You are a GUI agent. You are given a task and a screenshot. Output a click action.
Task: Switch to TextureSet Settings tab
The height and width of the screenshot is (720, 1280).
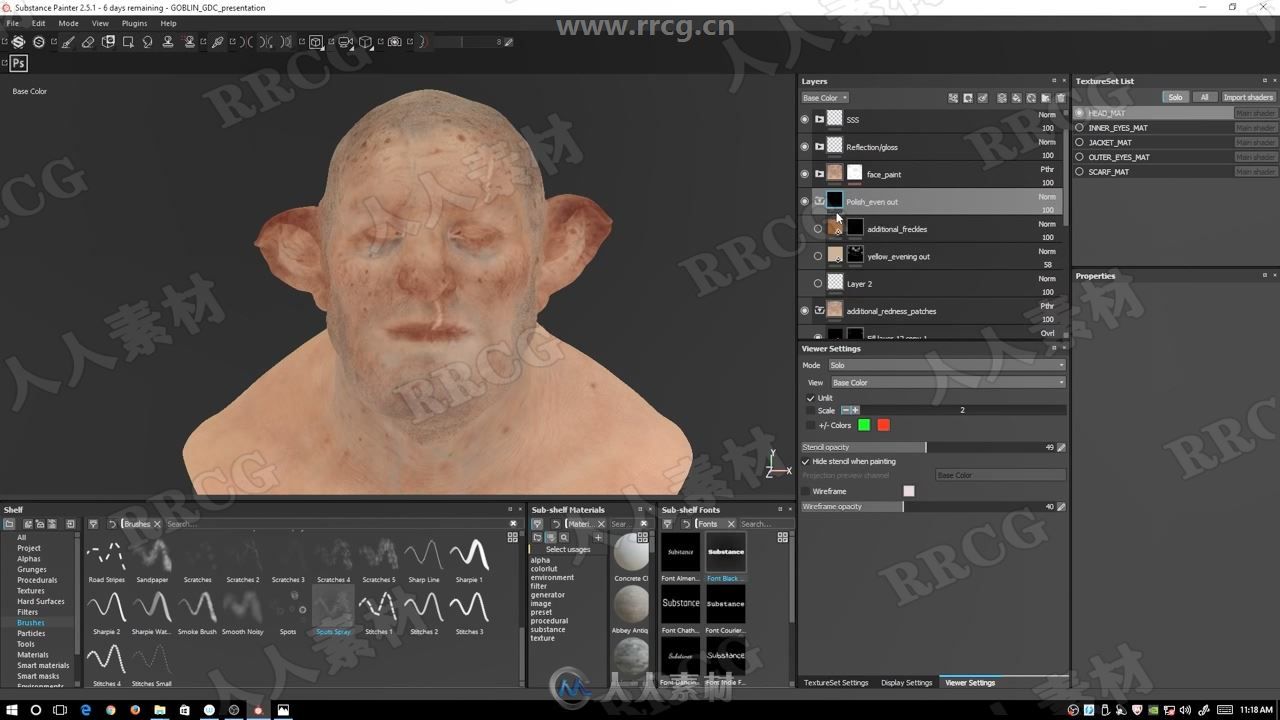click(836, 683)
